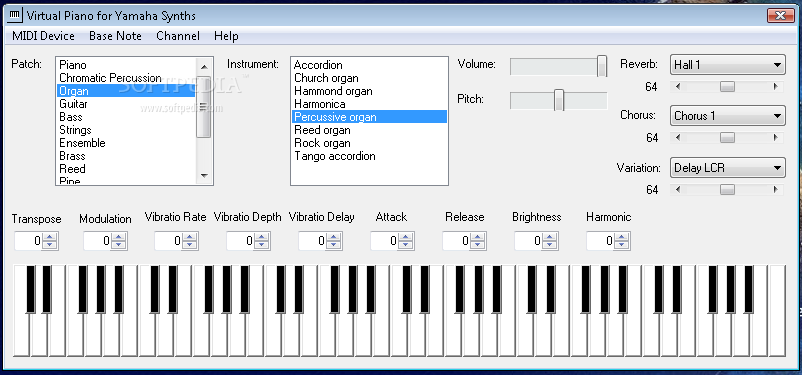Select Harmonica instrument

pyautogui.click(x=369, y=104)
